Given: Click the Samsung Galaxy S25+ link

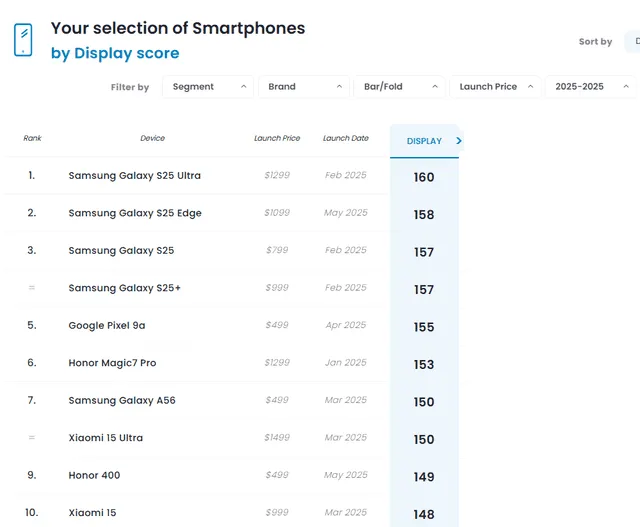Looking at the screenshot, I should (x=124, y=288).
